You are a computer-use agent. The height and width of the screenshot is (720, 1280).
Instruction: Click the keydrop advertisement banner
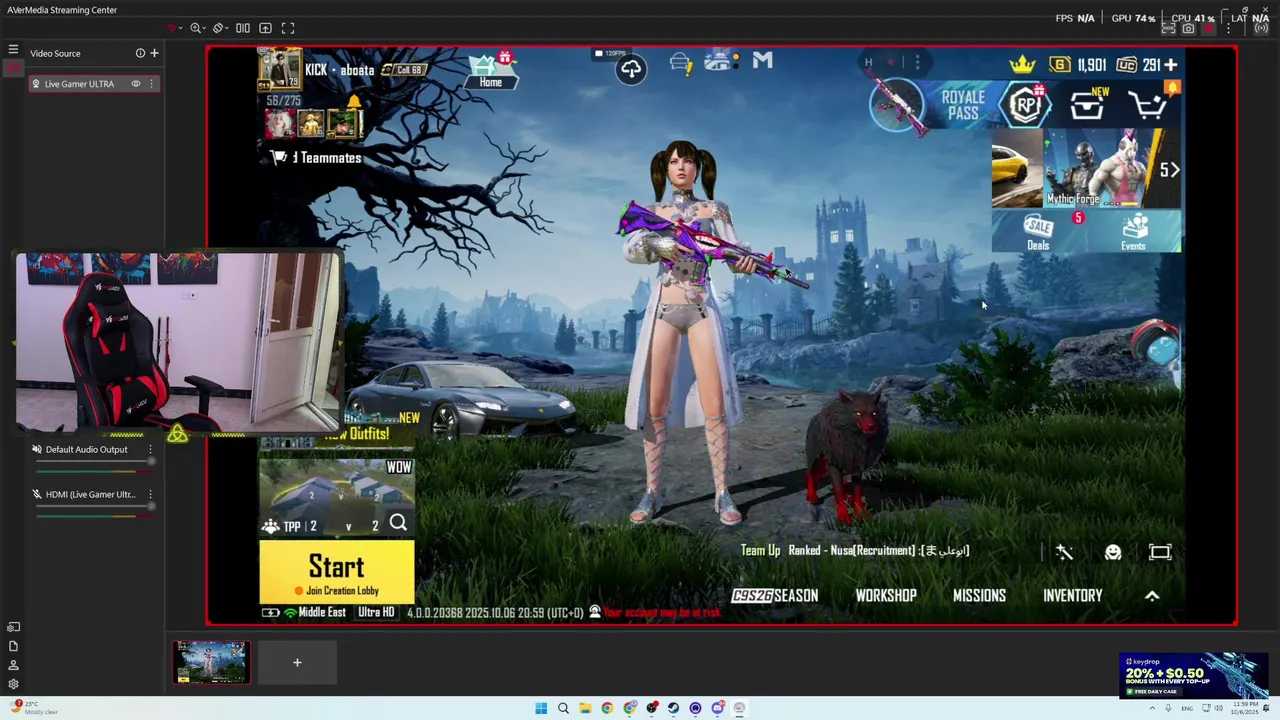1194,675
